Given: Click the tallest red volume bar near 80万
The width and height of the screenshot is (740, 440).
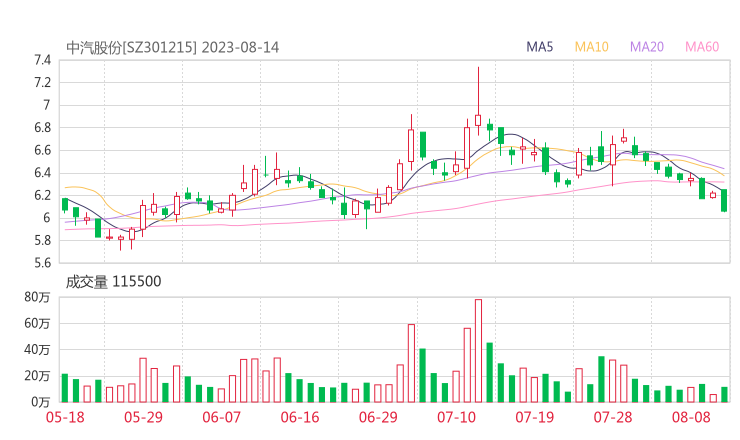Looking at the screenshot, I should [478, 350].
